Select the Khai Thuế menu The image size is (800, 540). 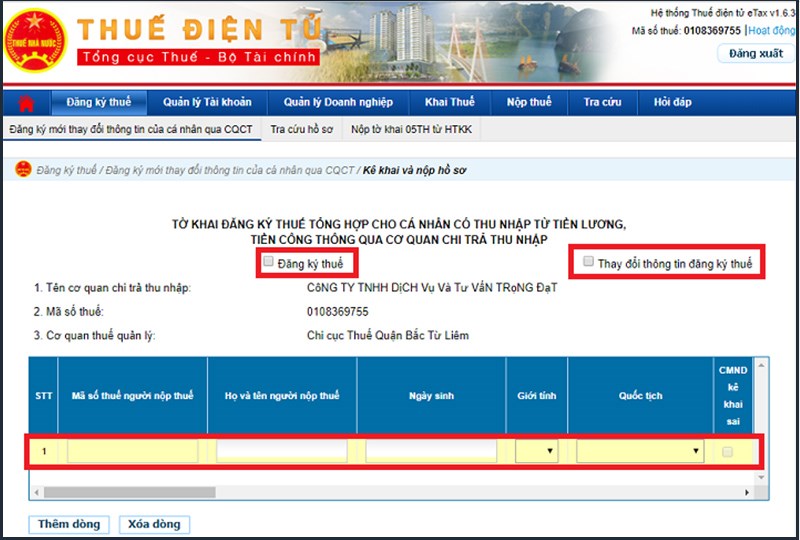click(449, 102)
